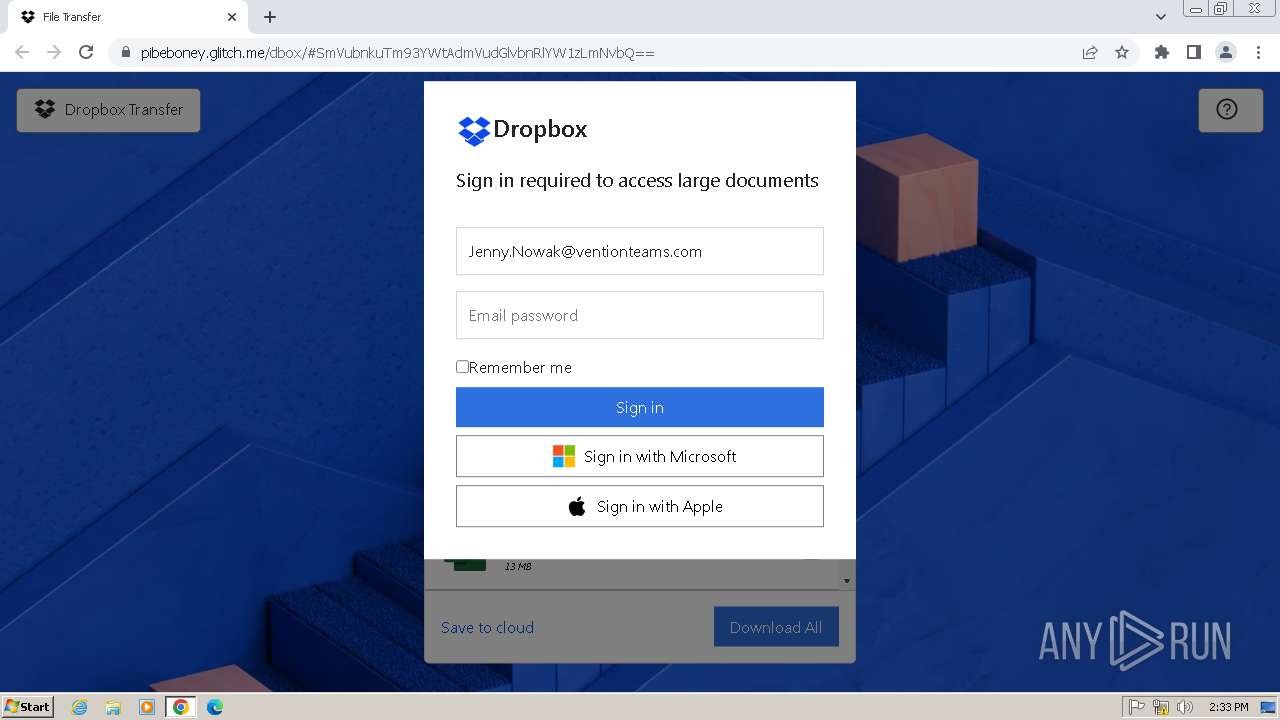Expand the tab search dropdown arrow
The height and width of the screenshot is (720, 1280).
(x=1161, y=17)
